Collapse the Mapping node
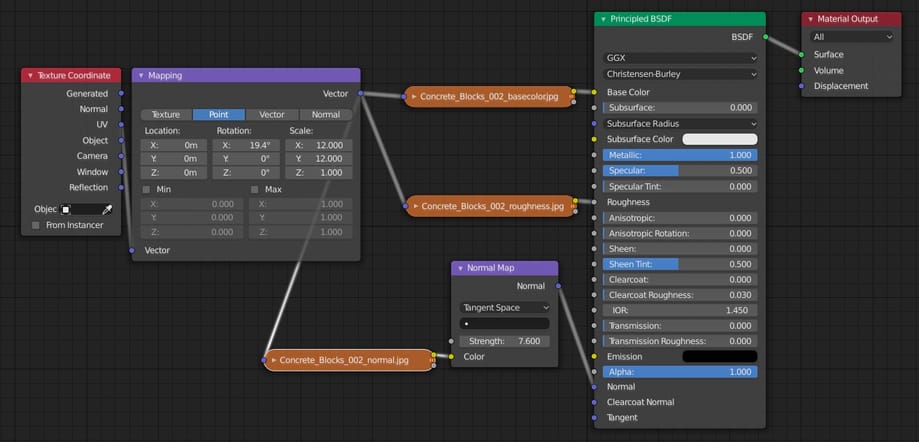This screenshot has height=442, width=919. [141, 76]
